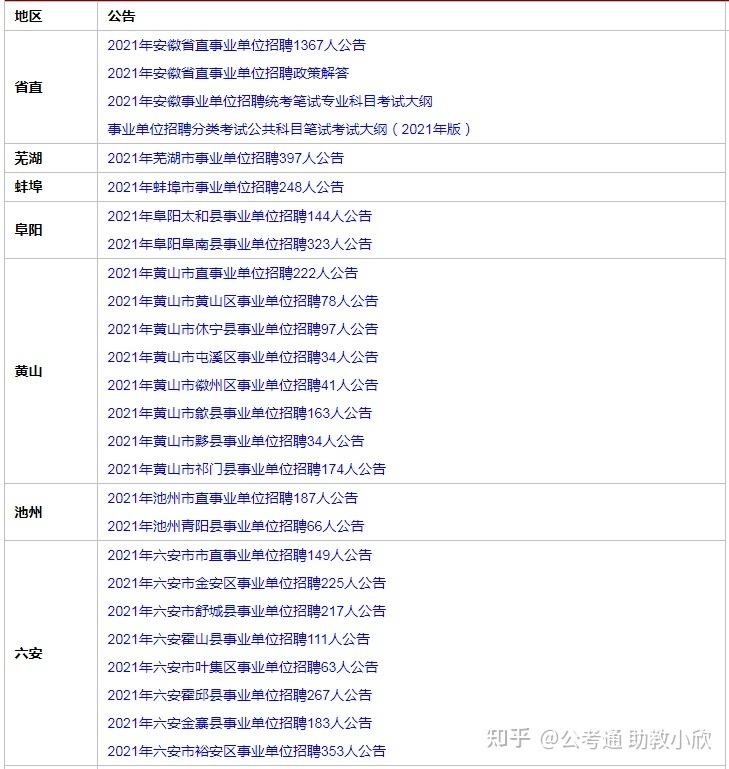Open 2021年安徽省直事业单位招聘政策解答 link
729x769 pixels.
[x=228, y=73]
